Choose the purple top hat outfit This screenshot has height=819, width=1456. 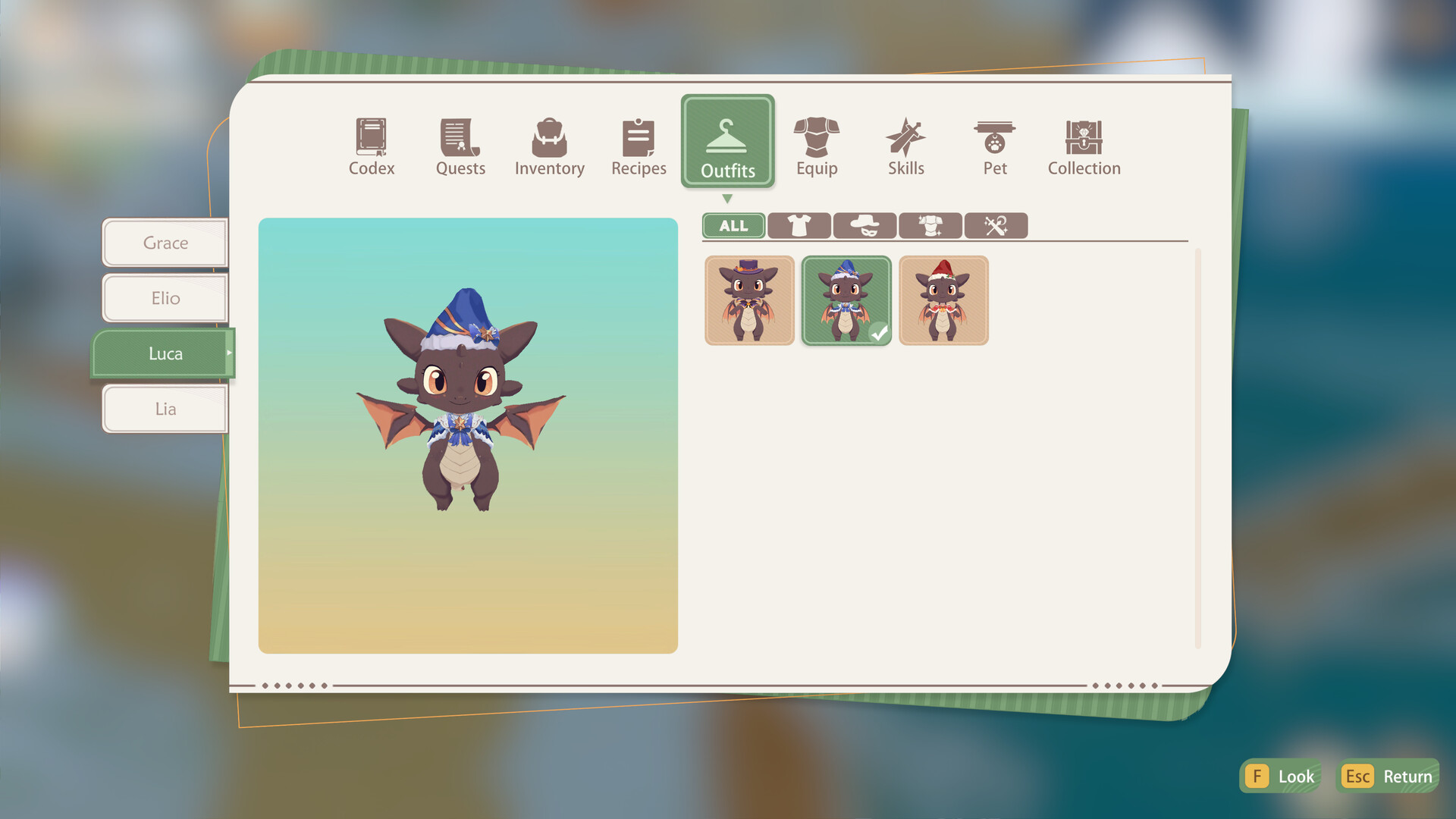tap(749, 300)
